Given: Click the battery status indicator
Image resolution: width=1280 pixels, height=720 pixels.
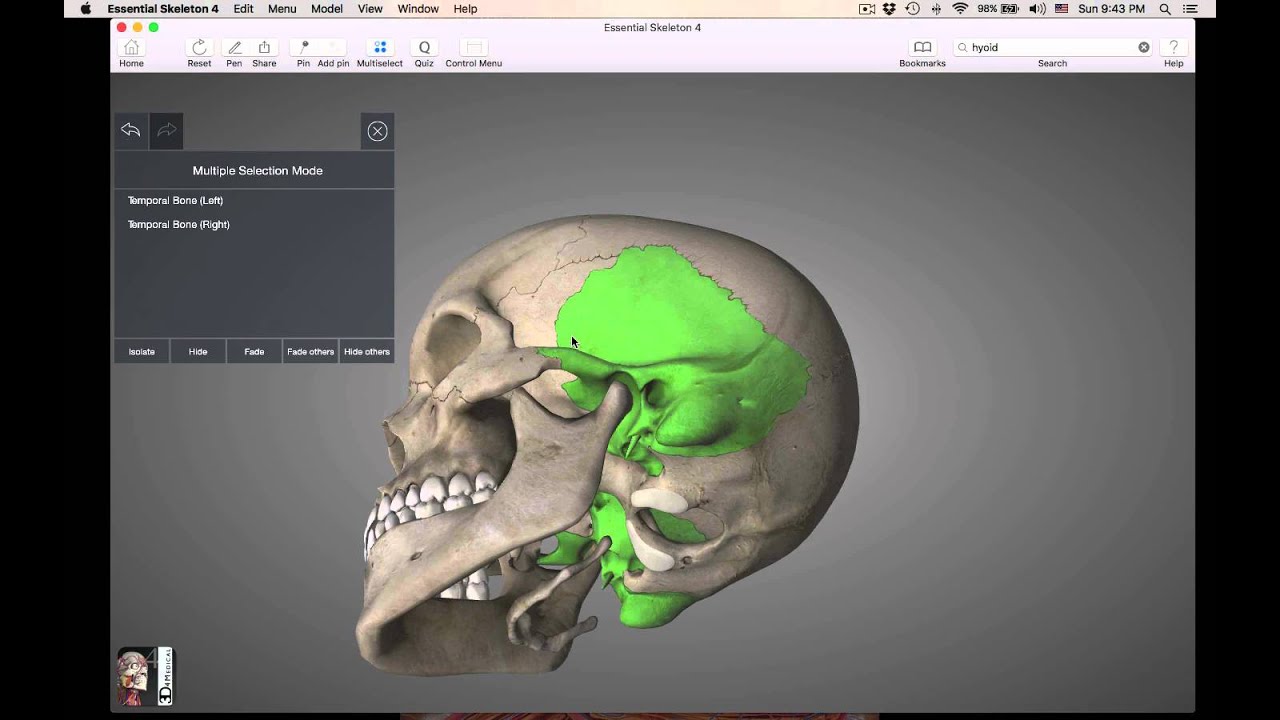Looking at the screenshot, I should [999, 9].
